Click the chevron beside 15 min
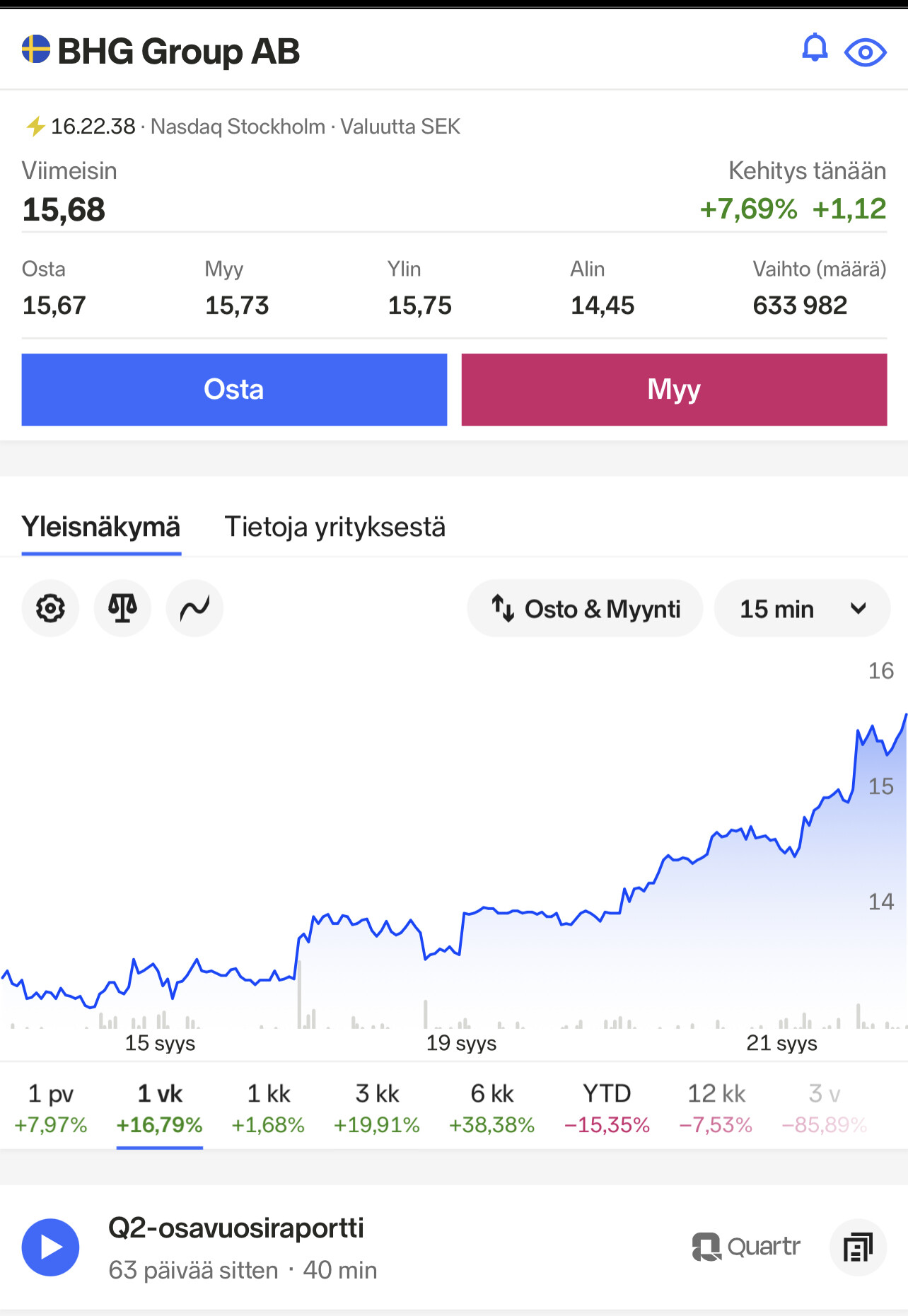 pyautogui.click(x=858, y=609)
